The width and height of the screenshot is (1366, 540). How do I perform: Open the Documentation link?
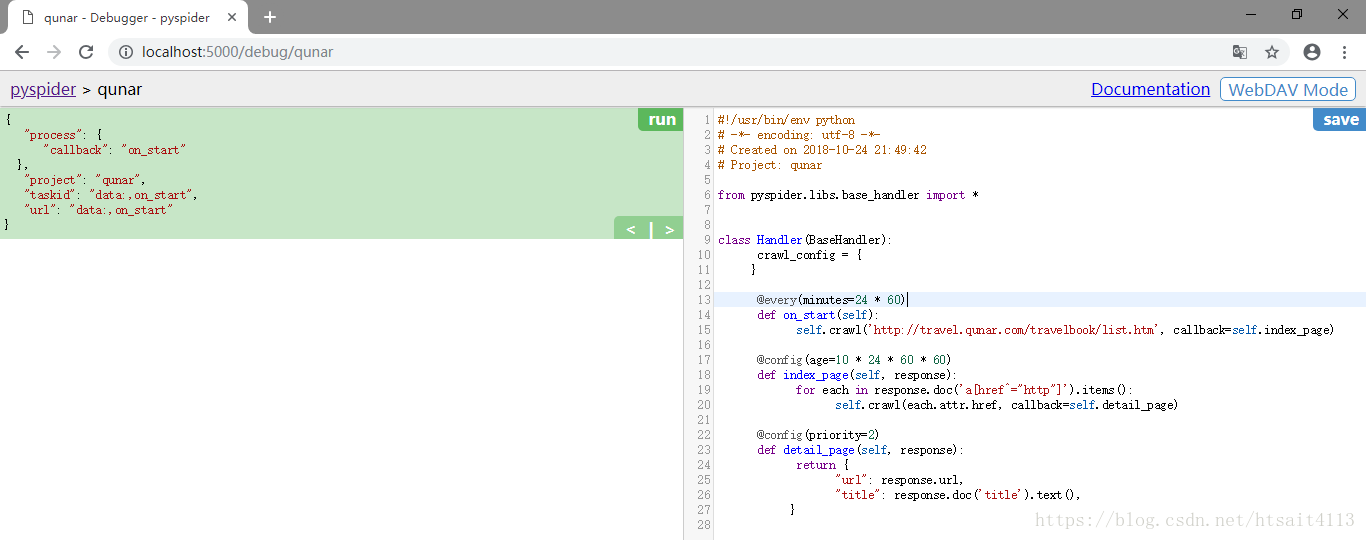coord(1150,89)
